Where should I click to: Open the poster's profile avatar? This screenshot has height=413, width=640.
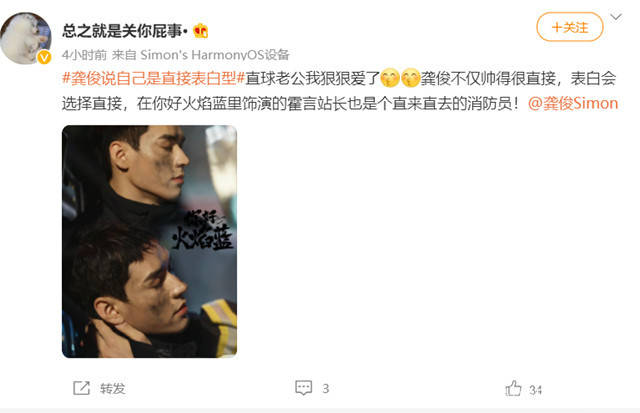coord(25,38)
